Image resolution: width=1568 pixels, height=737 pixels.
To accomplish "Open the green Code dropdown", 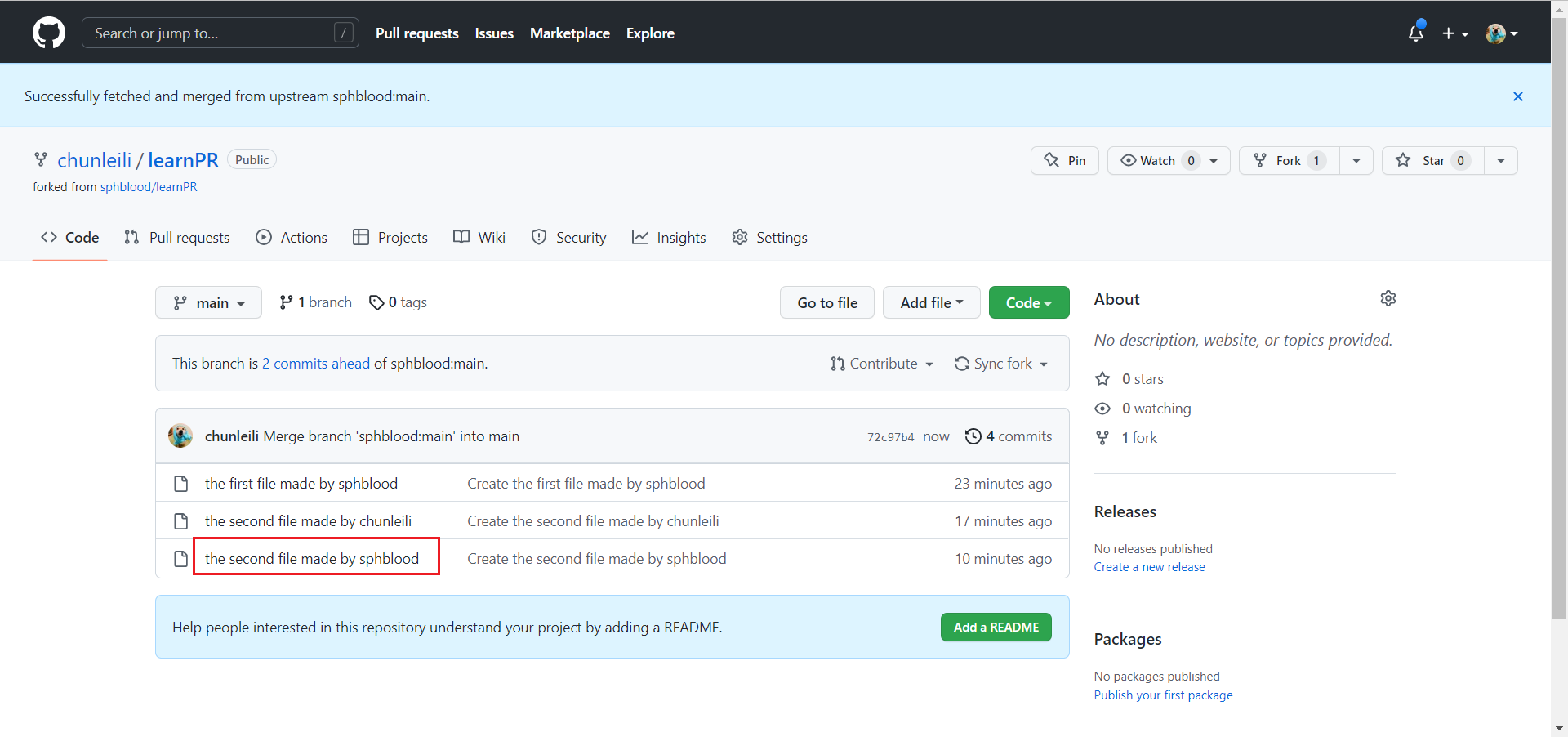I will [1029, 302].
